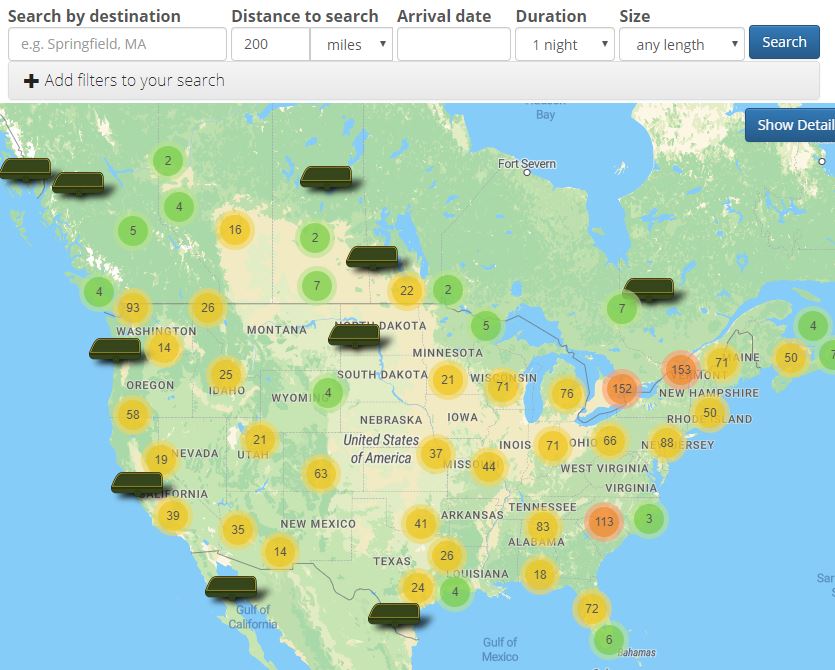The image size is (835, 670).
Task: Open the Duration dropdown showing 1 night
Action: (x=564, y=44)
